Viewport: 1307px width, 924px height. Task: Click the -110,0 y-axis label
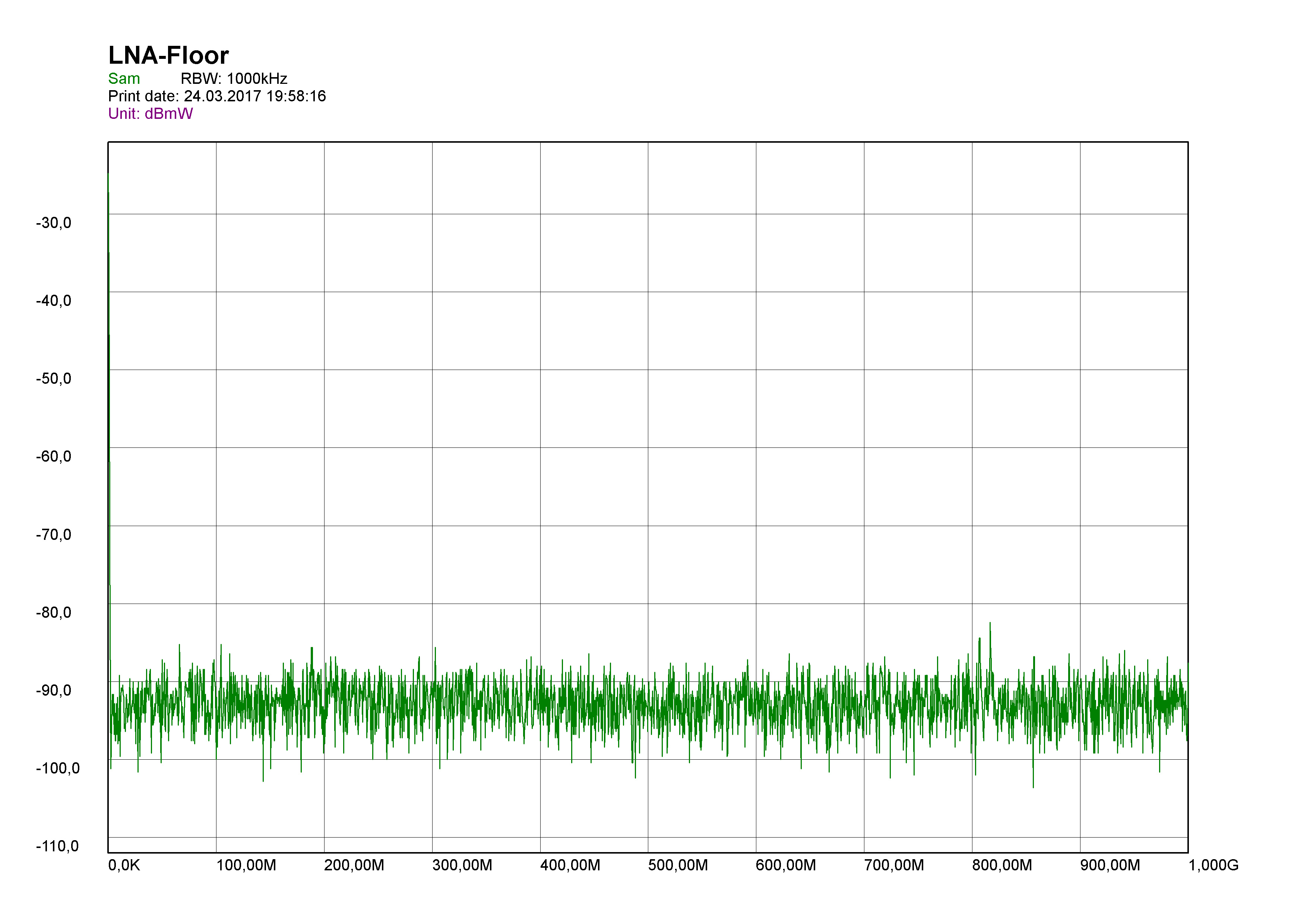[x=57, y=847]
